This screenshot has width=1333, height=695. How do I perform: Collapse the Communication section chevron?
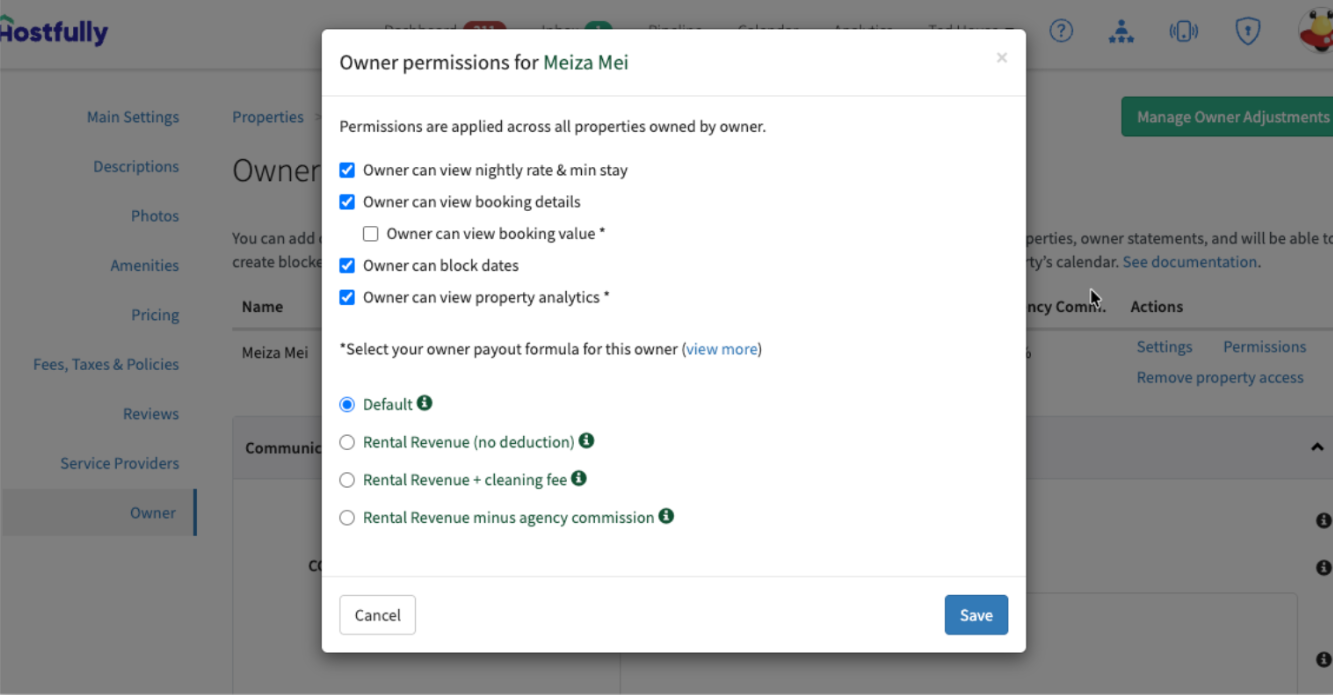point(1317,447)
